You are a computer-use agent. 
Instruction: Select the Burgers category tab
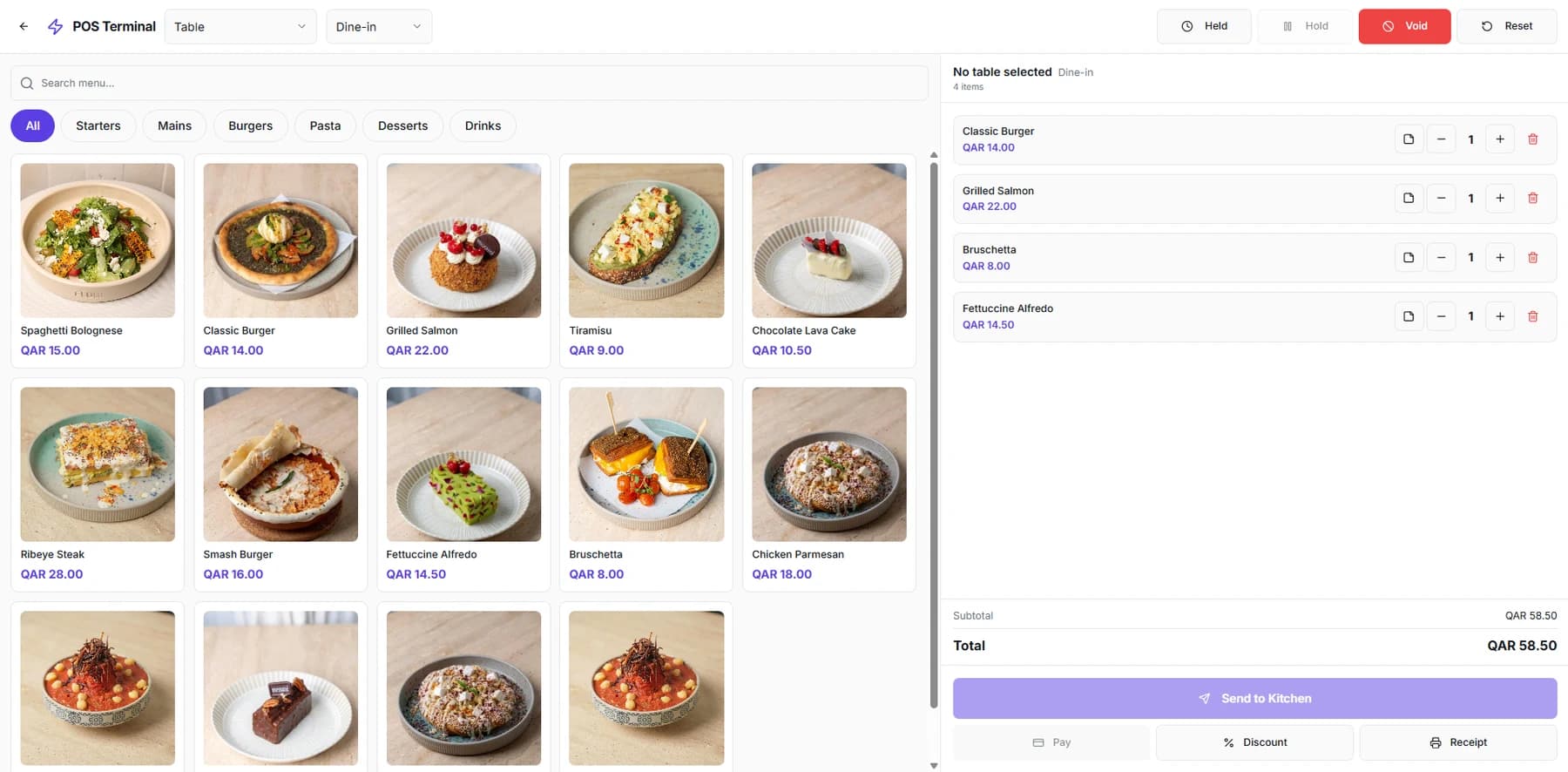click(250, 125)
